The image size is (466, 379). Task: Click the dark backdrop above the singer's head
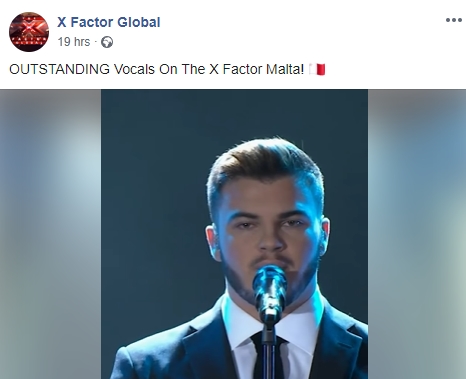(x=234, y=113)
